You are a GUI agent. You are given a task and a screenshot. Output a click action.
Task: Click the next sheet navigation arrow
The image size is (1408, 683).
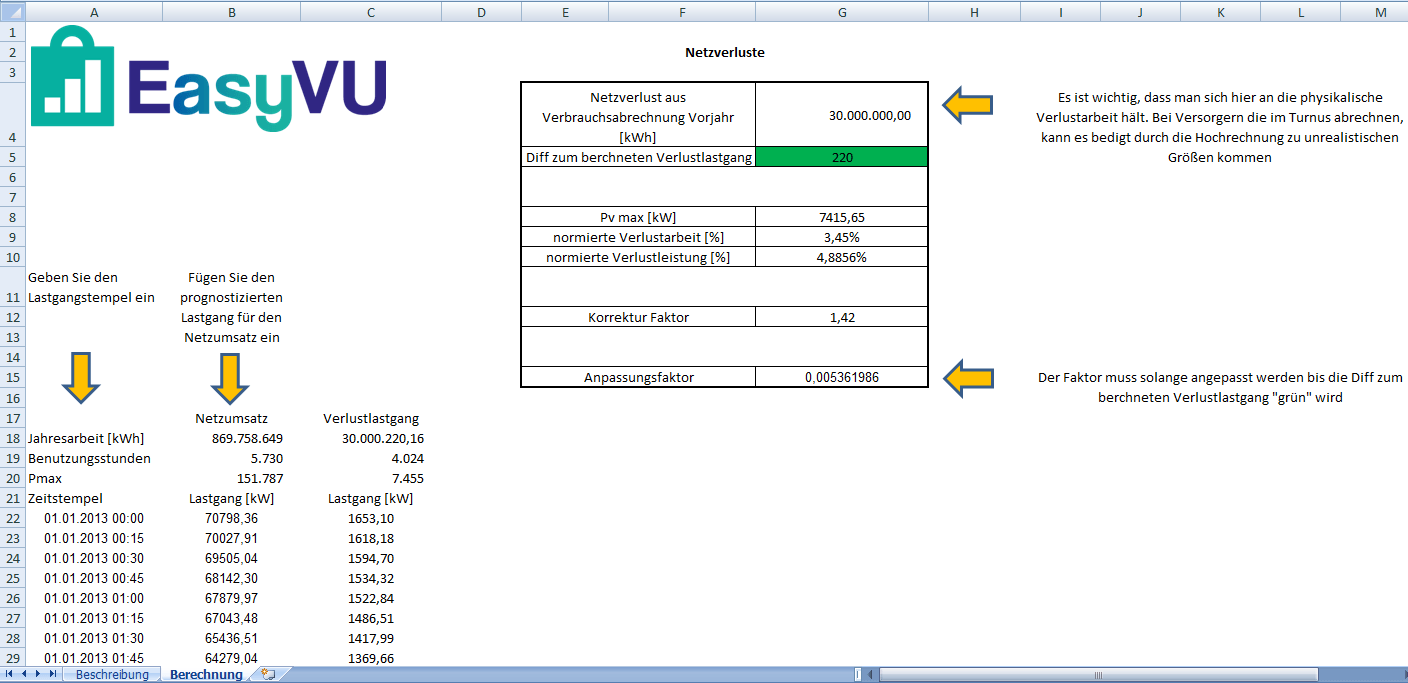(39, 675)
